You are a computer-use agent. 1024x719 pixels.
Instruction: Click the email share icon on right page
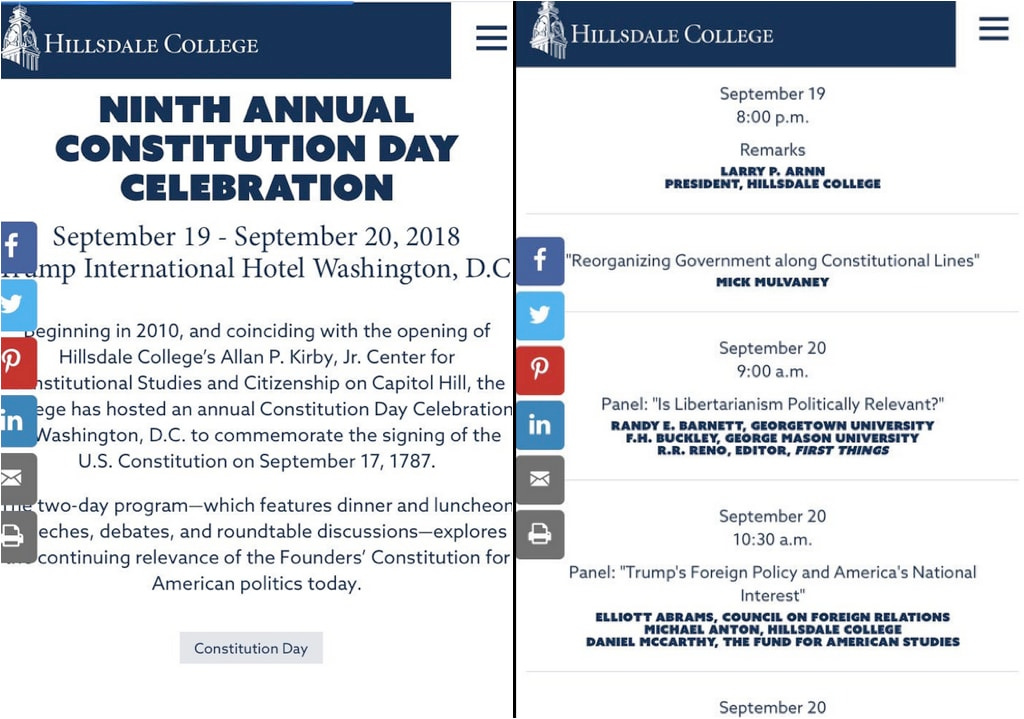(540, 480)
